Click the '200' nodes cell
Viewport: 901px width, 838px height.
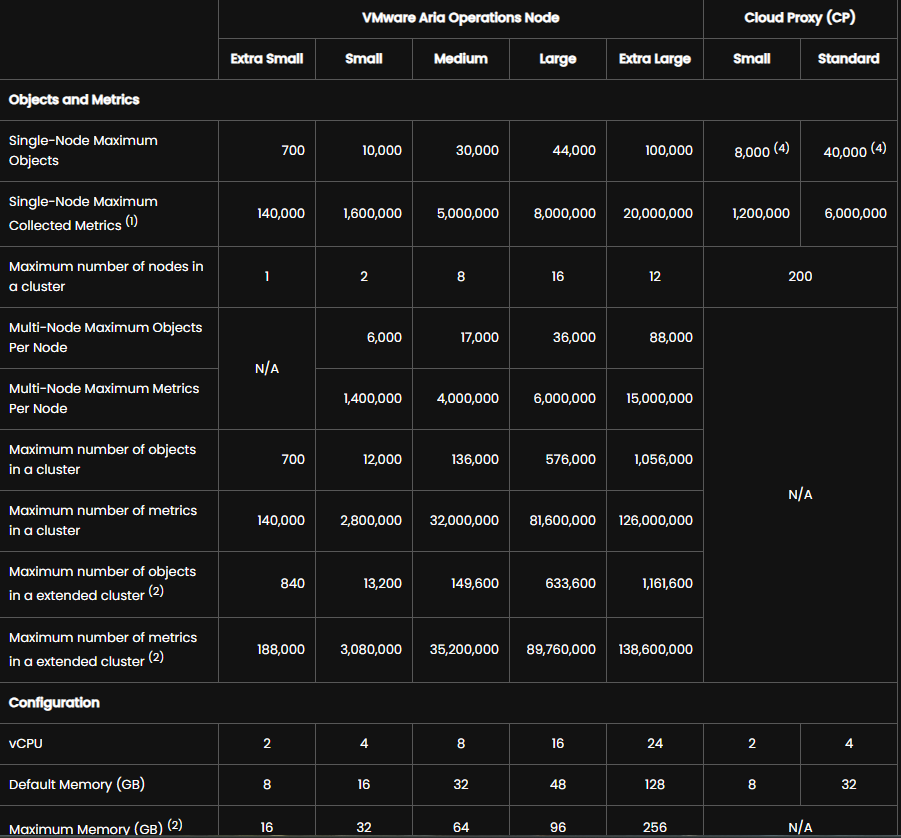tap(800, 276)
